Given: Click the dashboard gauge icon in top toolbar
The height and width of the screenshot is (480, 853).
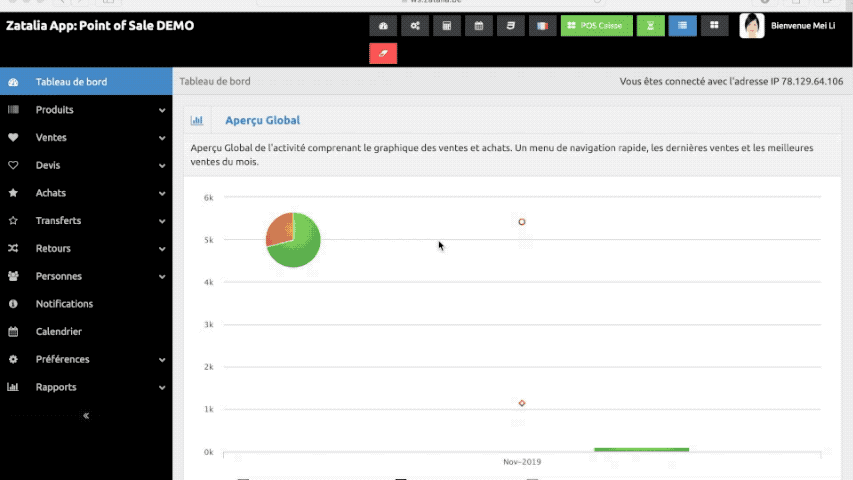Looking at the screenshot, I should tap(383, 26).
